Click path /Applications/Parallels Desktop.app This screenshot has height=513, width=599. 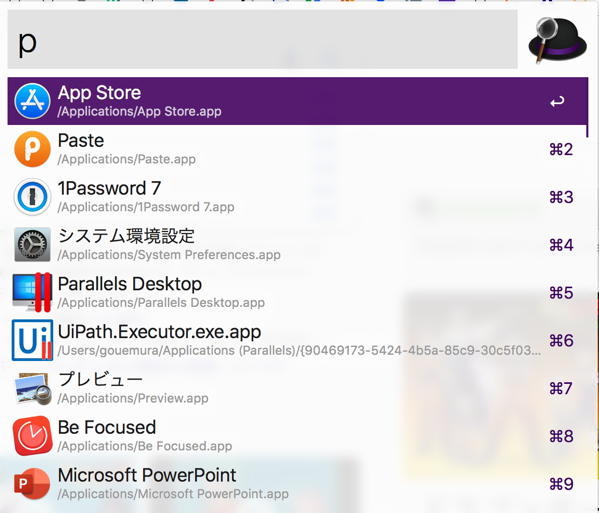(x=161, y=303)
